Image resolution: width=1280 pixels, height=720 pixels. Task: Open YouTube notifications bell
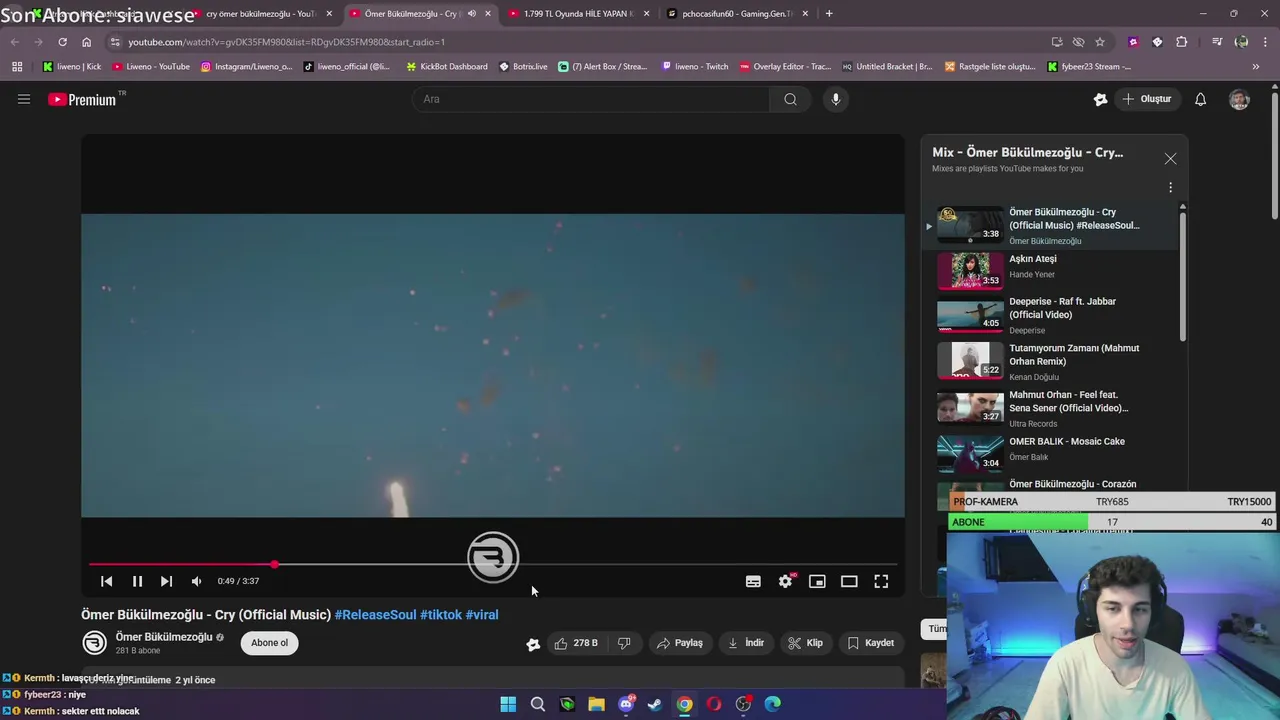coord(1200,99)
